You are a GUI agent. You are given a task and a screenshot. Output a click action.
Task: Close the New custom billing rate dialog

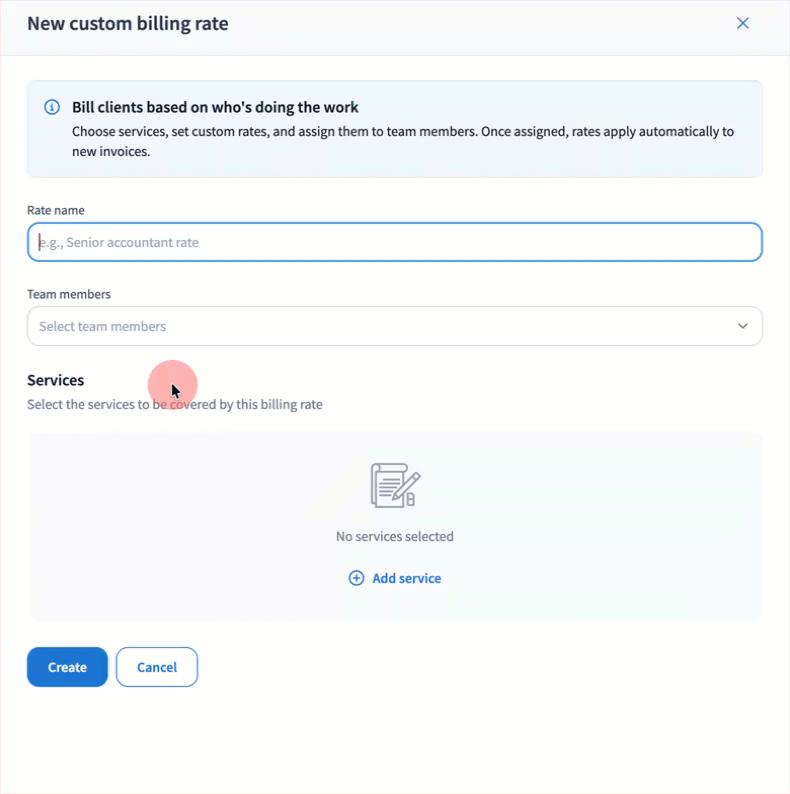click(x=742, y=23)
